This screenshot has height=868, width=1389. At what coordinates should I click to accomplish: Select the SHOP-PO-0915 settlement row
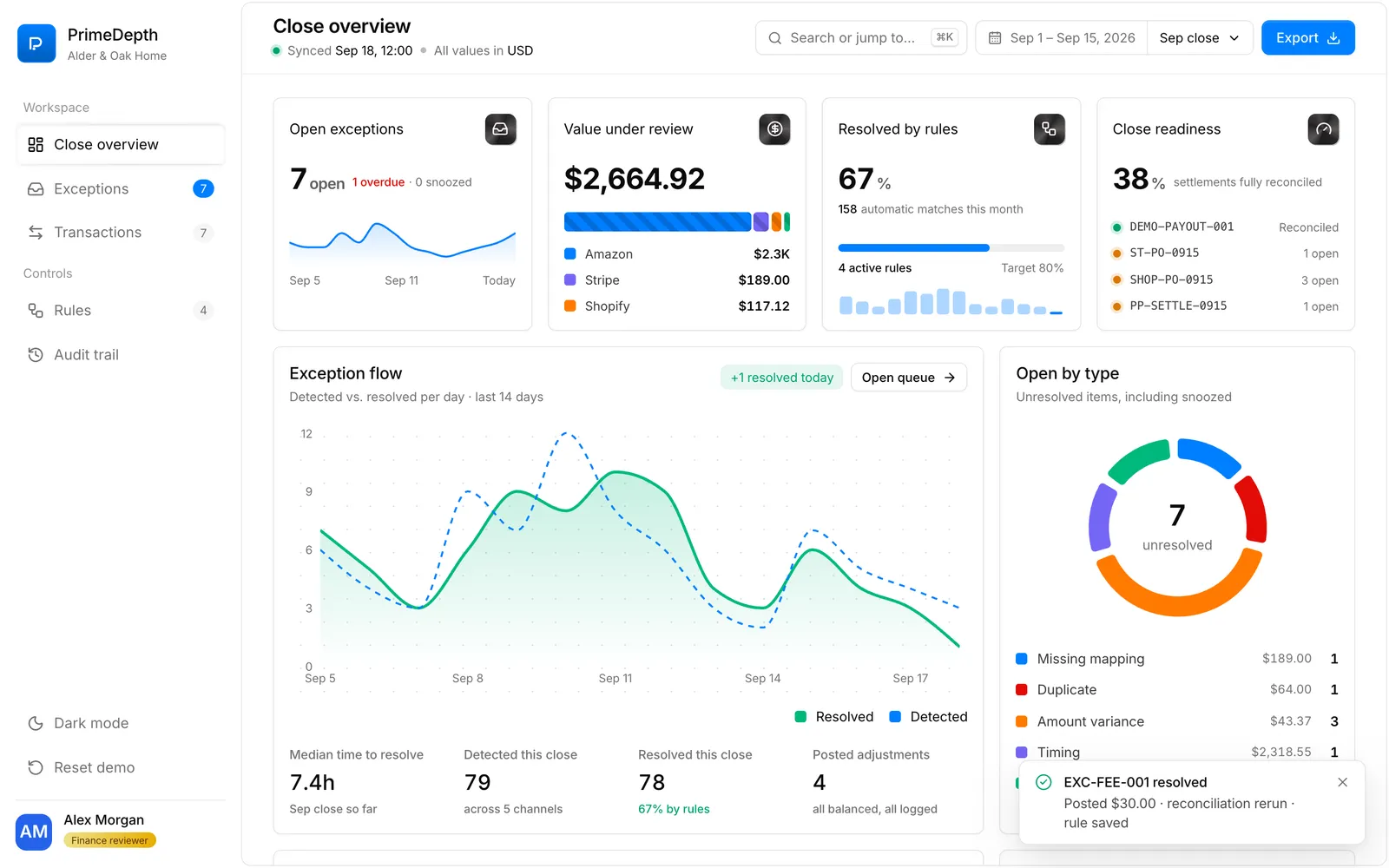point(1226,279)
